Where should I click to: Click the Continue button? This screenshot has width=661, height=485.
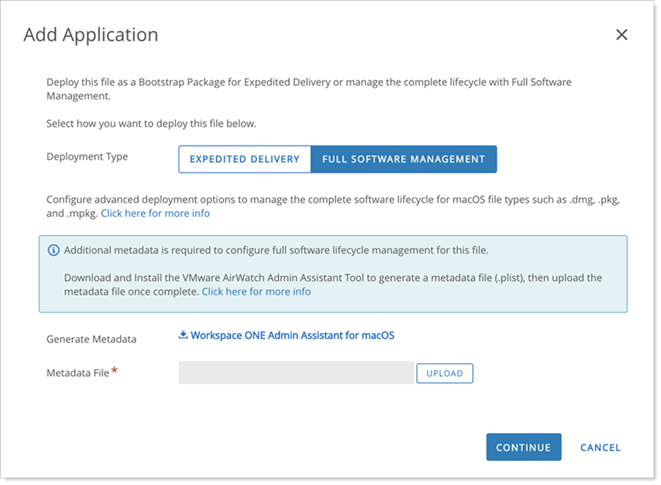pyautogui.click(x=524, y=447)
